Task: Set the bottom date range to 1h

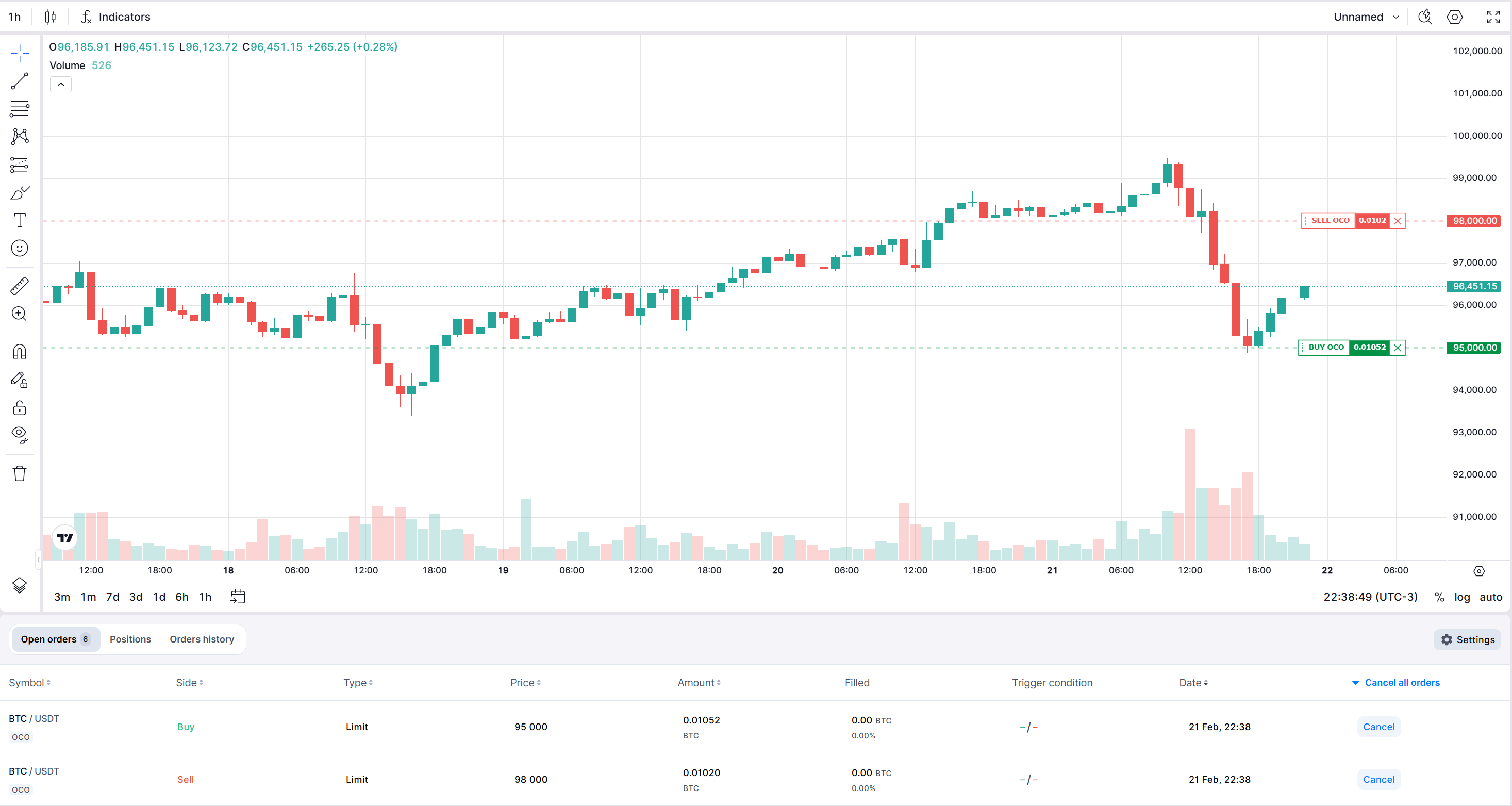Action: [205, 597]
